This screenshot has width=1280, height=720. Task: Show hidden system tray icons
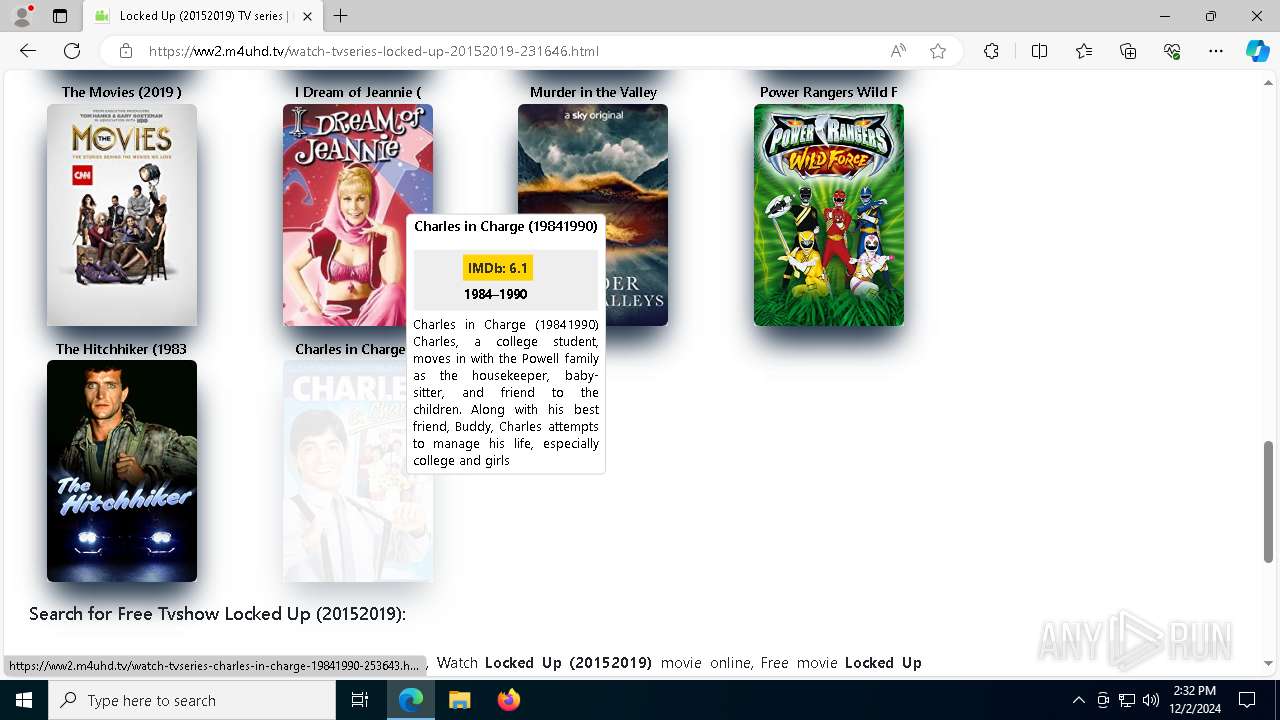point(1078,700)
